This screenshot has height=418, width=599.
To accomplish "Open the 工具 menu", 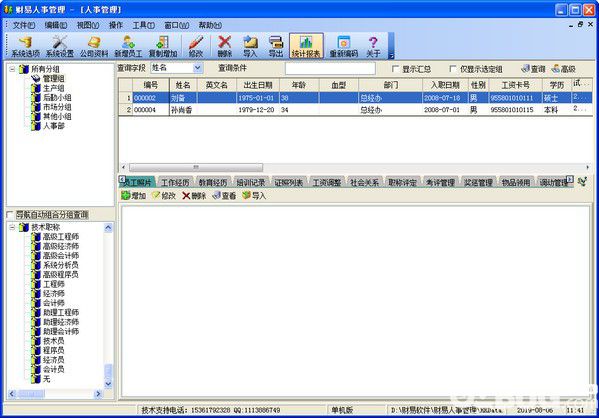I will [143, 25].
